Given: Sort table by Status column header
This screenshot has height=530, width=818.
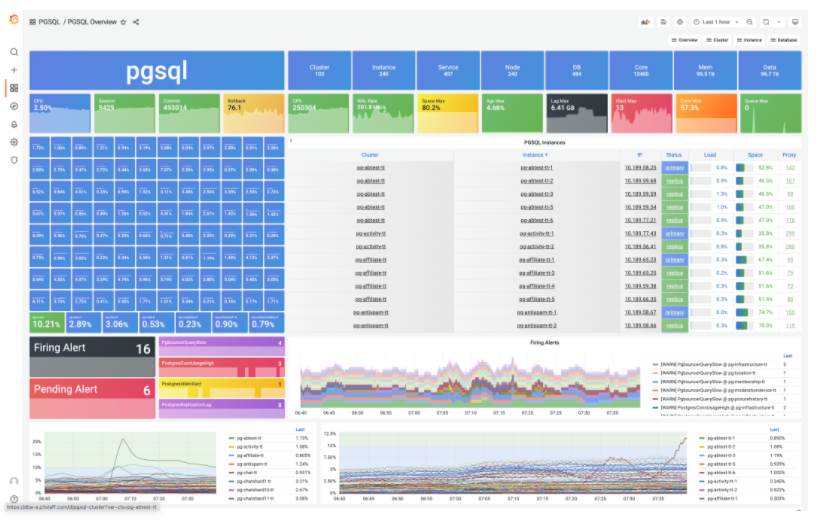Looking at the screenshot, I should (x=674, y=155).
